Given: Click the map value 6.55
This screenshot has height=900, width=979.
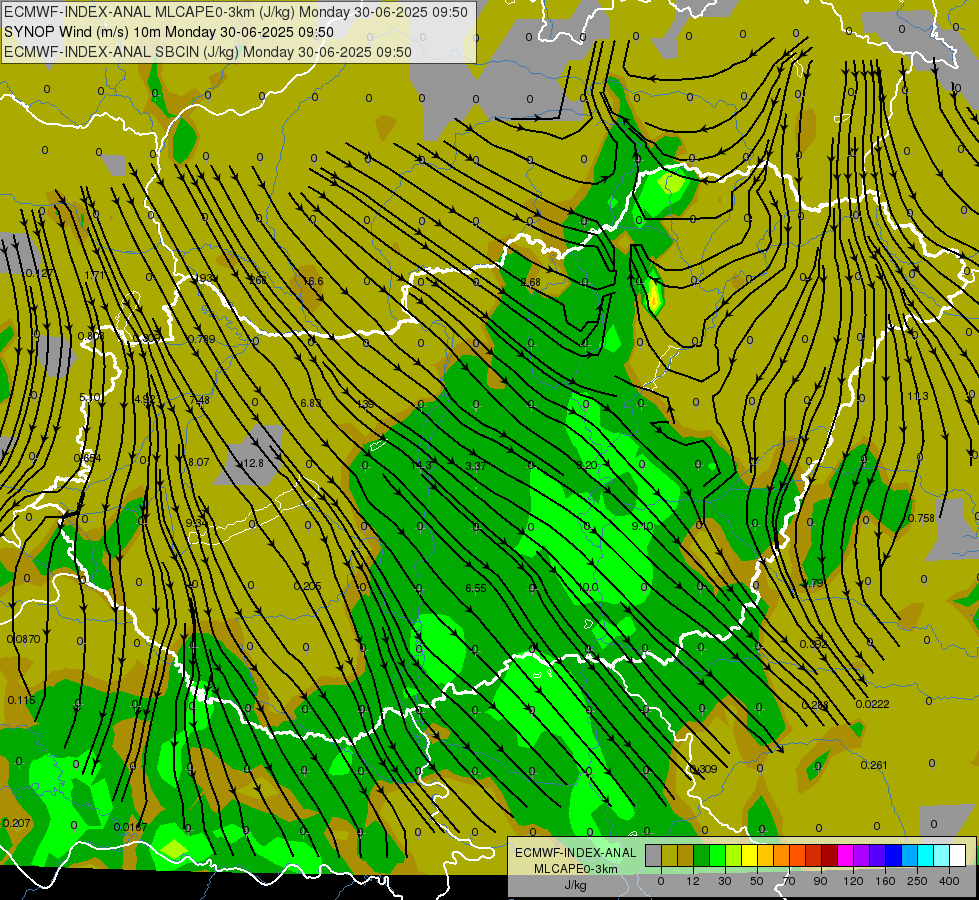Looking at the screenshot, I should (476, 588).
